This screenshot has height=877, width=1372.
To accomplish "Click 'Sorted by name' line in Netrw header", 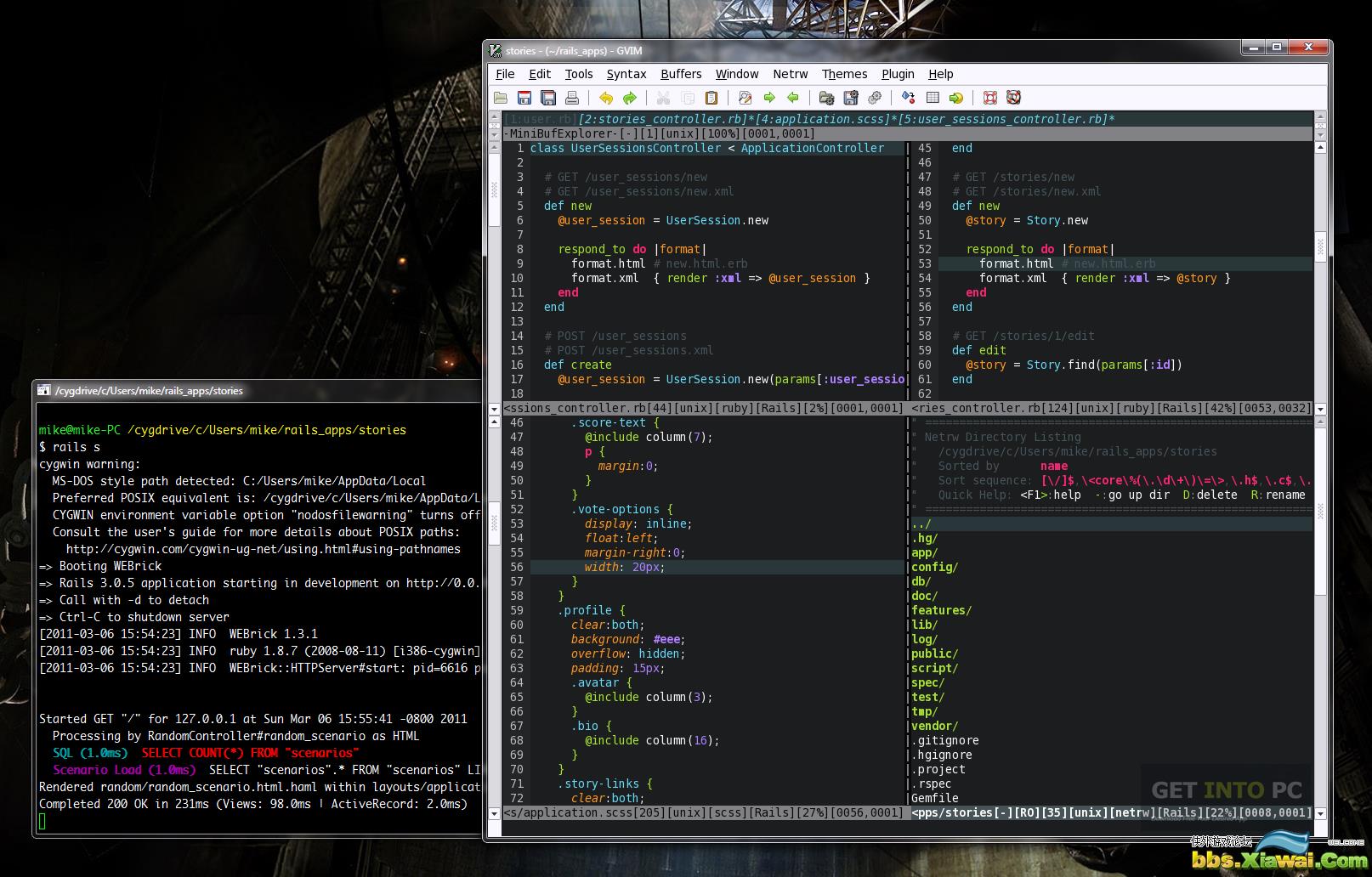I will [x=1003, y=466].
